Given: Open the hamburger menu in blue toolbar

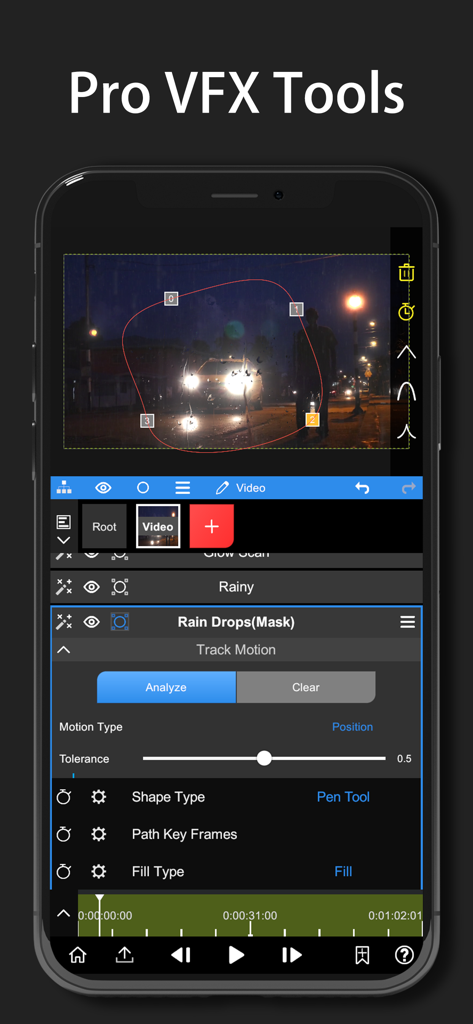Looking at the screenshot, I should click(x=183, y=488).
